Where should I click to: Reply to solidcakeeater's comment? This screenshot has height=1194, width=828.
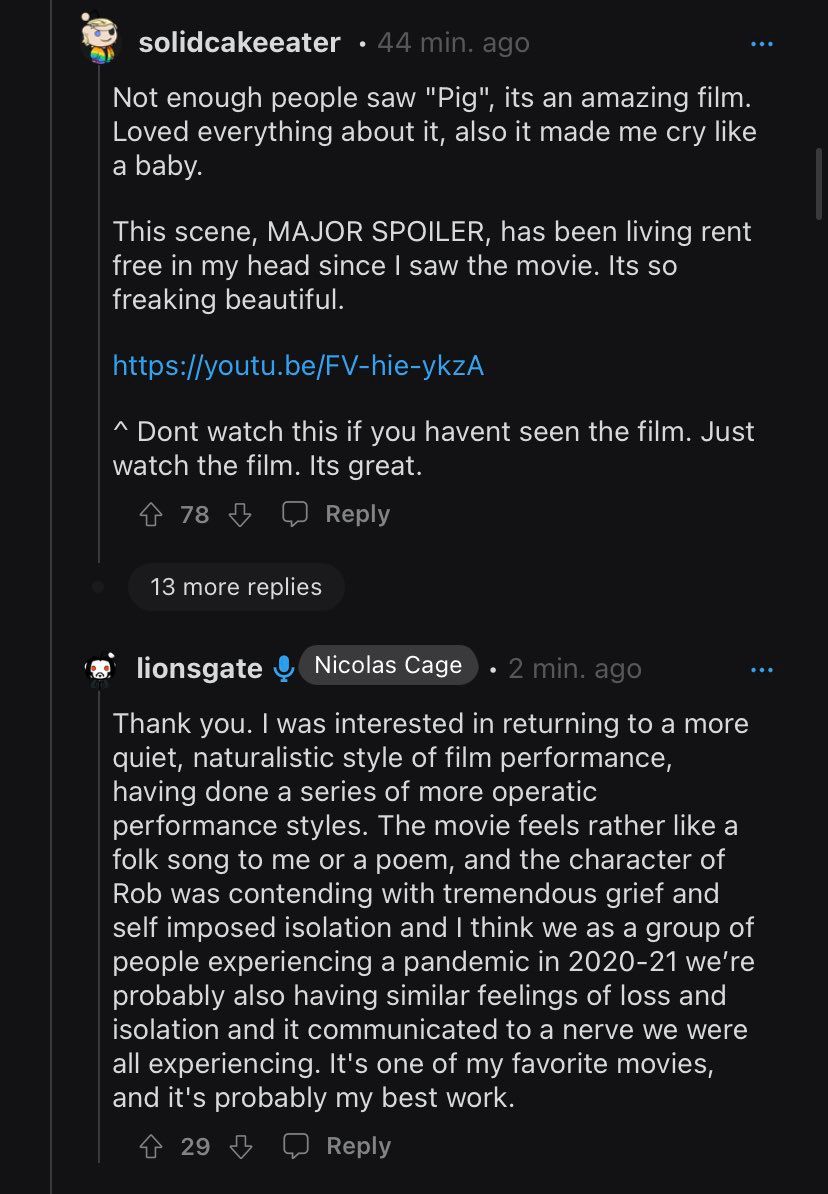[x=357, y=514]
